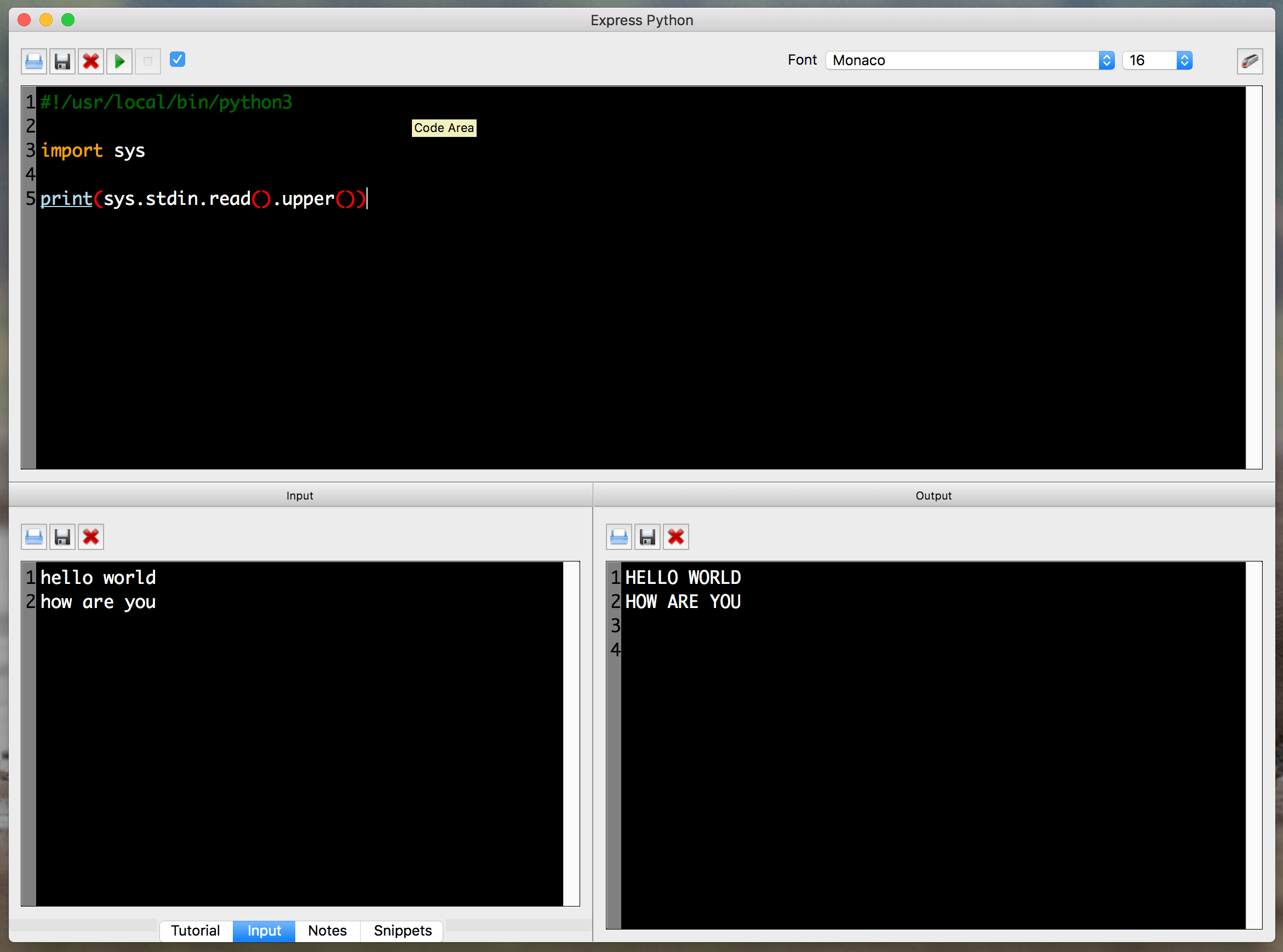Screen dimensions: 1283x952
Task: Switch to the Tutorial tab
Action: pos(196,931)
